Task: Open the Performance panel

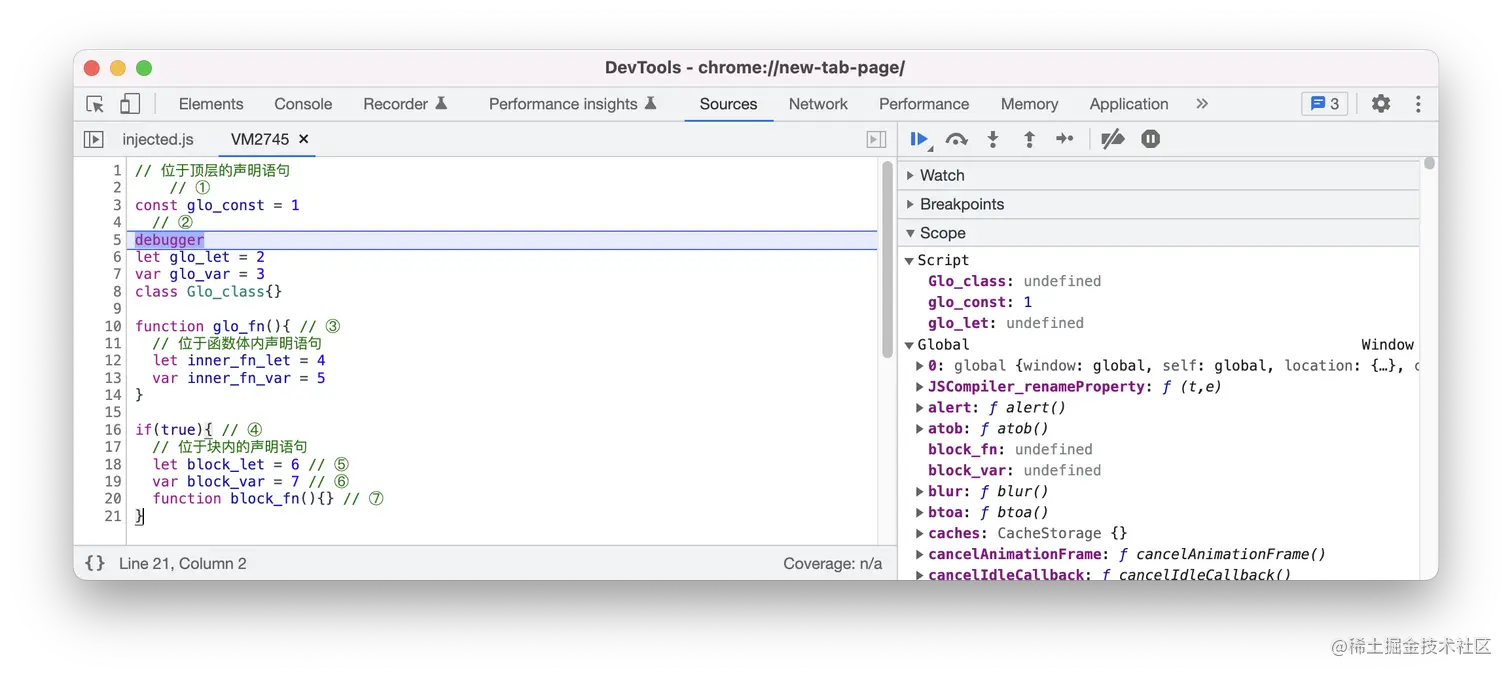Action: (924, 104)
